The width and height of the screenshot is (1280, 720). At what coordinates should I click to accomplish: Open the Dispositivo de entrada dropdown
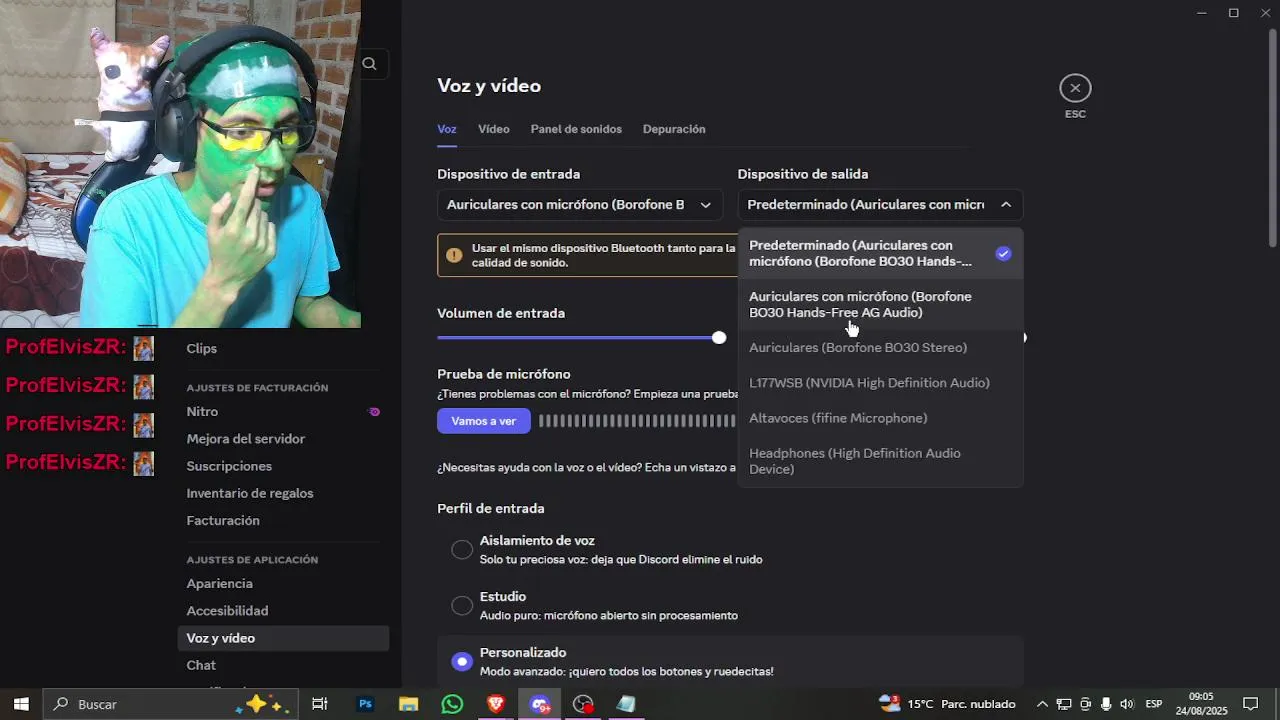click(x=579, y=205)
